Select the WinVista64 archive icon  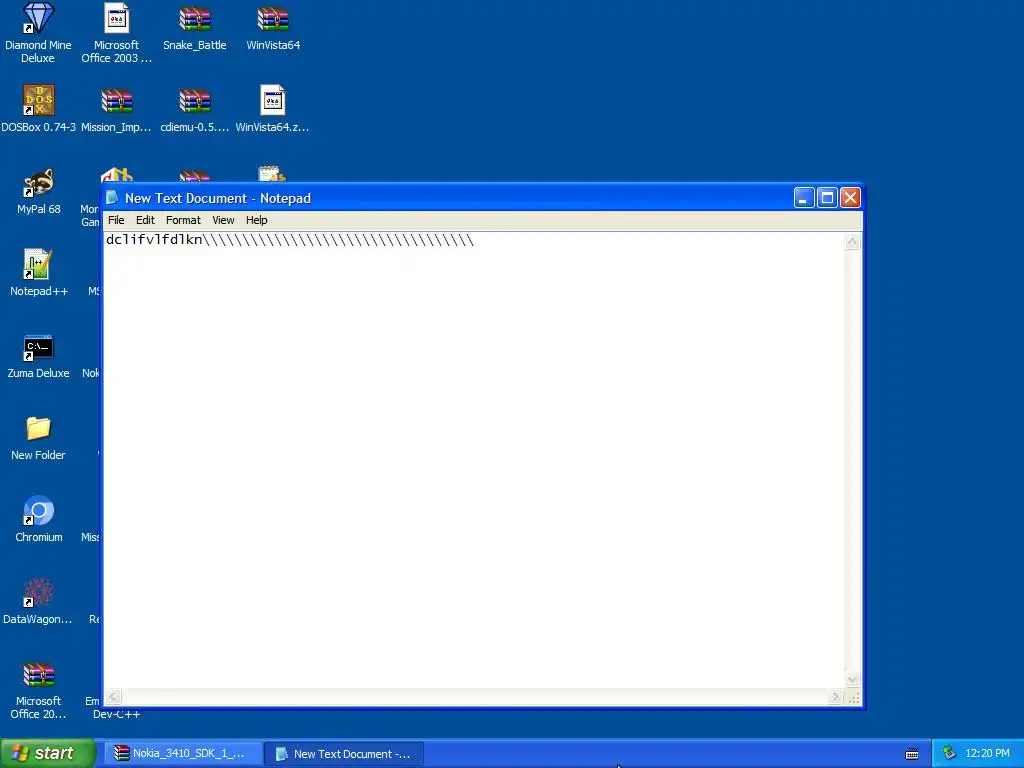tap(273, 27)
